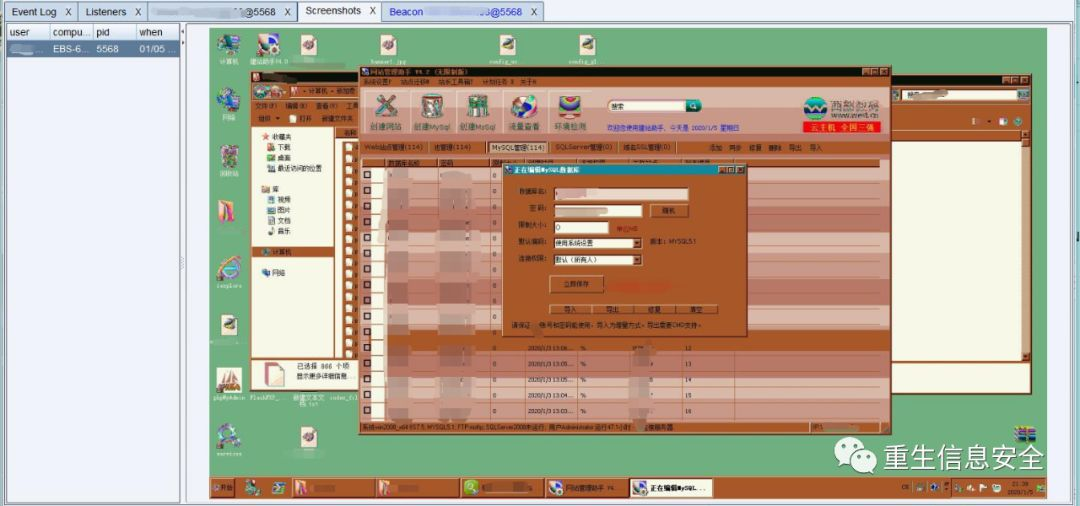Viewport: 1080px width, 506px height.
Task: Open the 回收站 recycle bin icon
Action: [x=229, y=161]
